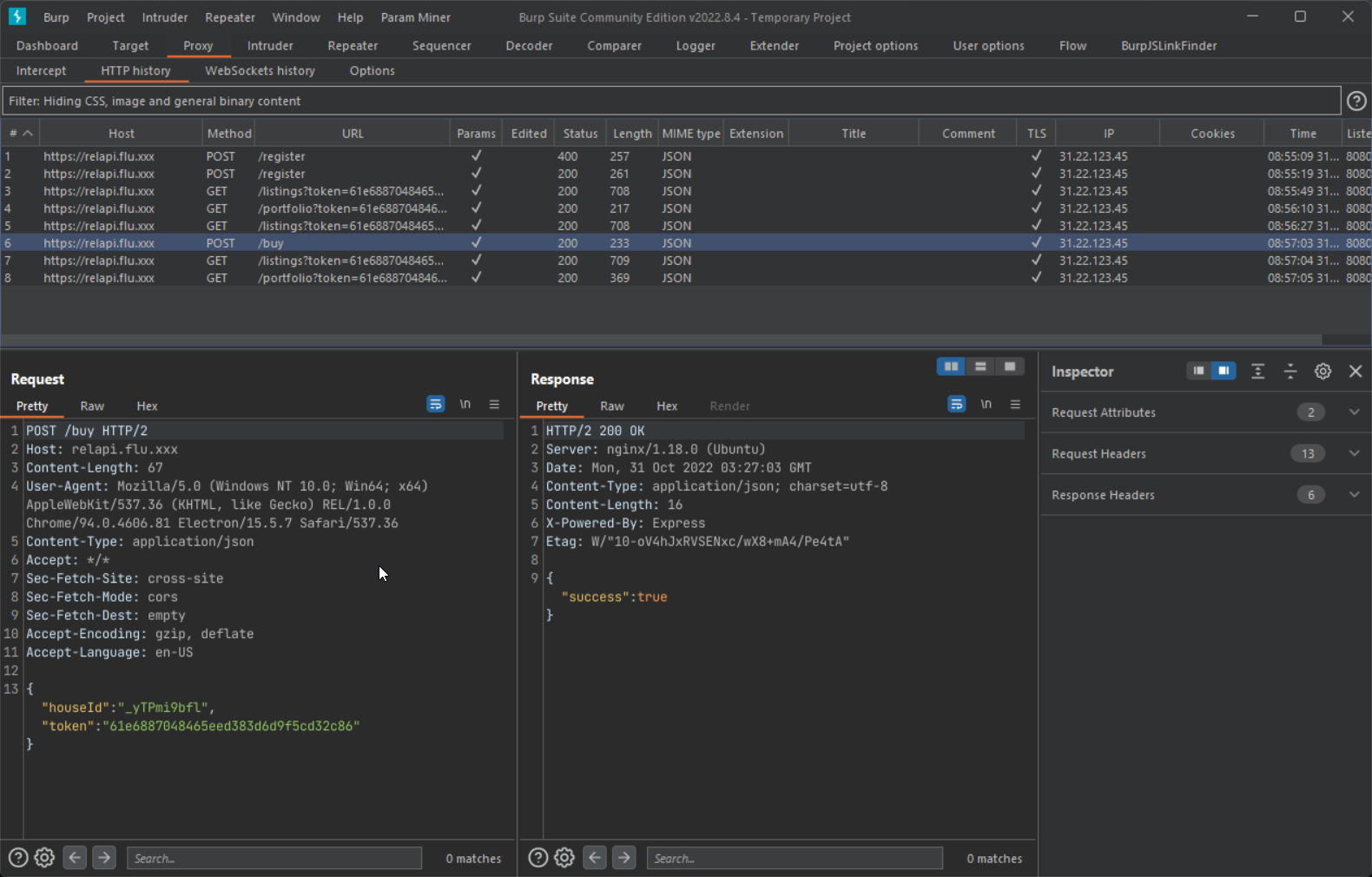Toggle word wrap icon in Response panel

956,405
